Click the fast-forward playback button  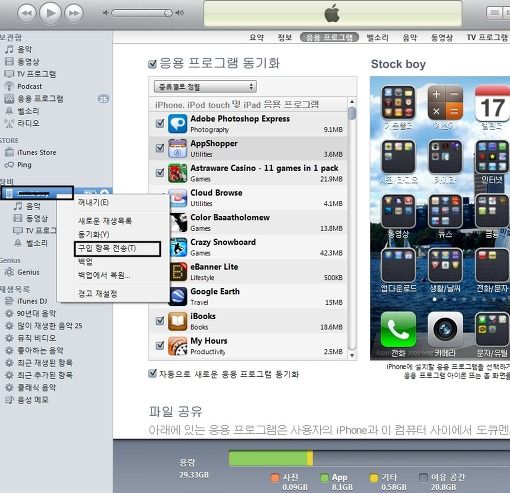[74, 13]
